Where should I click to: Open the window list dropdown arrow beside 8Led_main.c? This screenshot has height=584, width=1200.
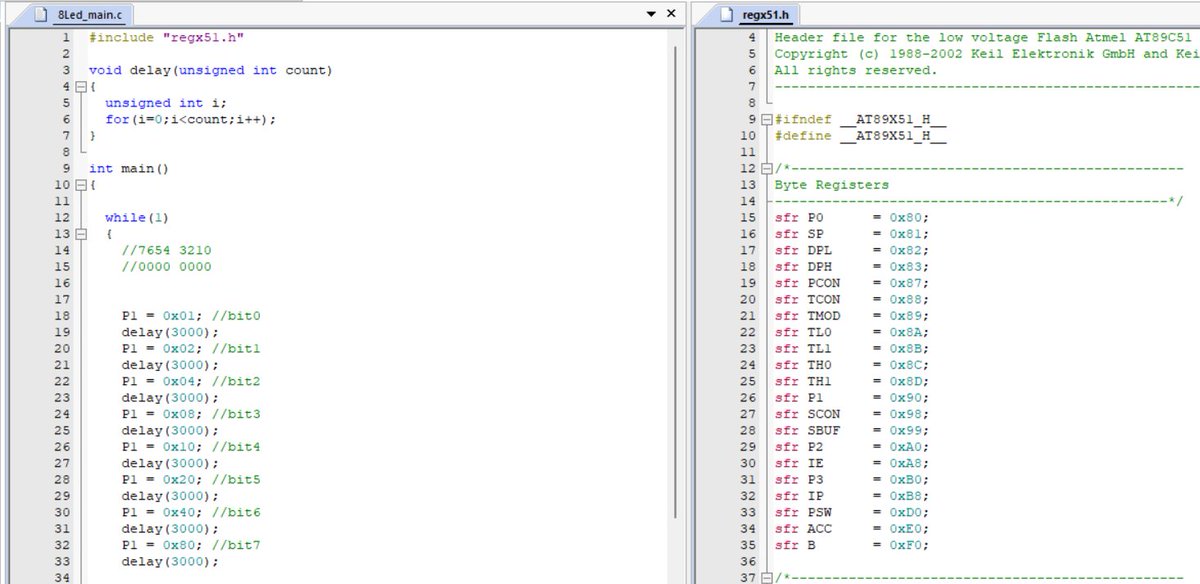[x=652, y=14]
